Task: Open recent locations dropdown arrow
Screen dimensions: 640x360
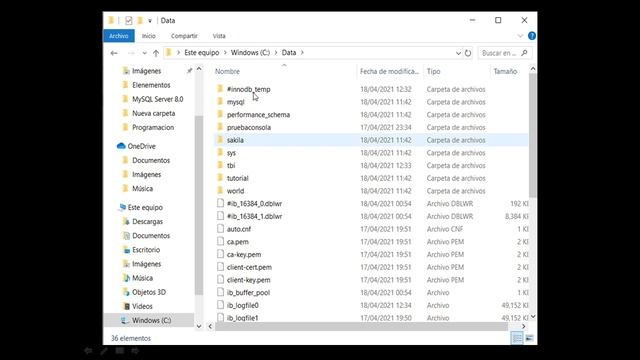Action: pyautogui.click(x=144, y=53)
